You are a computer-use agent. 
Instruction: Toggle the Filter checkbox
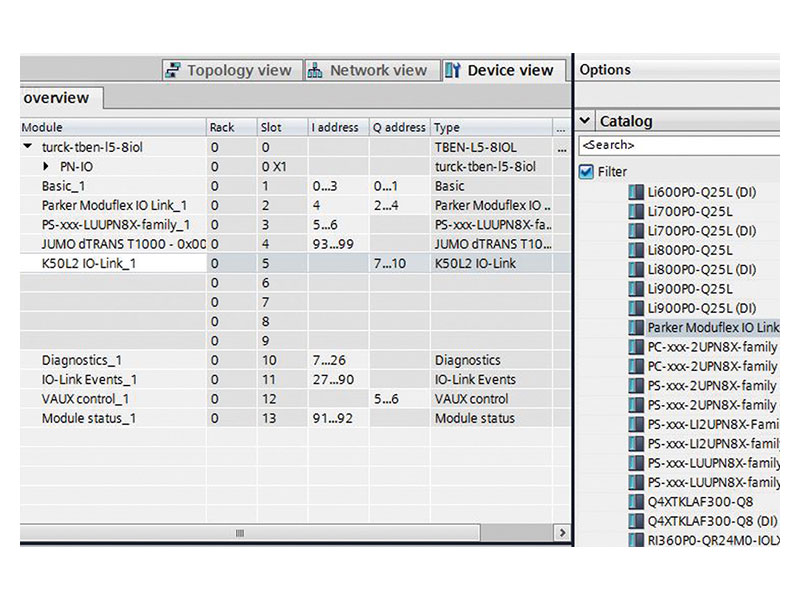[587, 171]
